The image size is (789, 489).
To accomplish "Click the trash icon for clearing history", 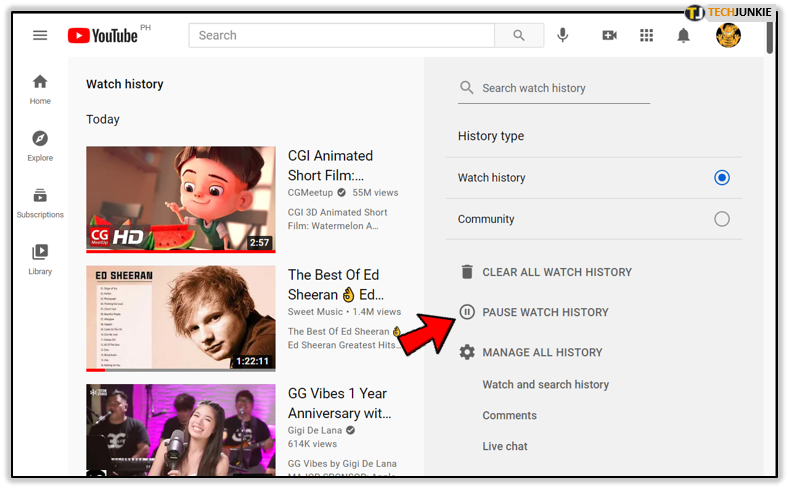I will coord(467,272).
